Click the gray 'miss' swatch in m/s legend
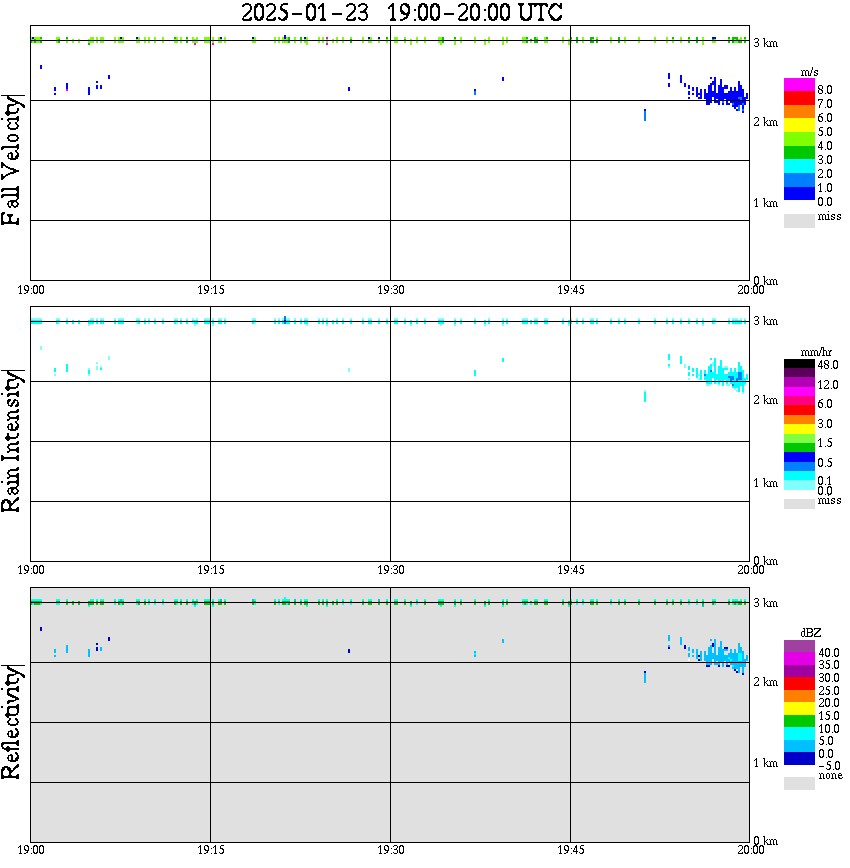Viewport: 850px width, 868px height. click(799, 221)
